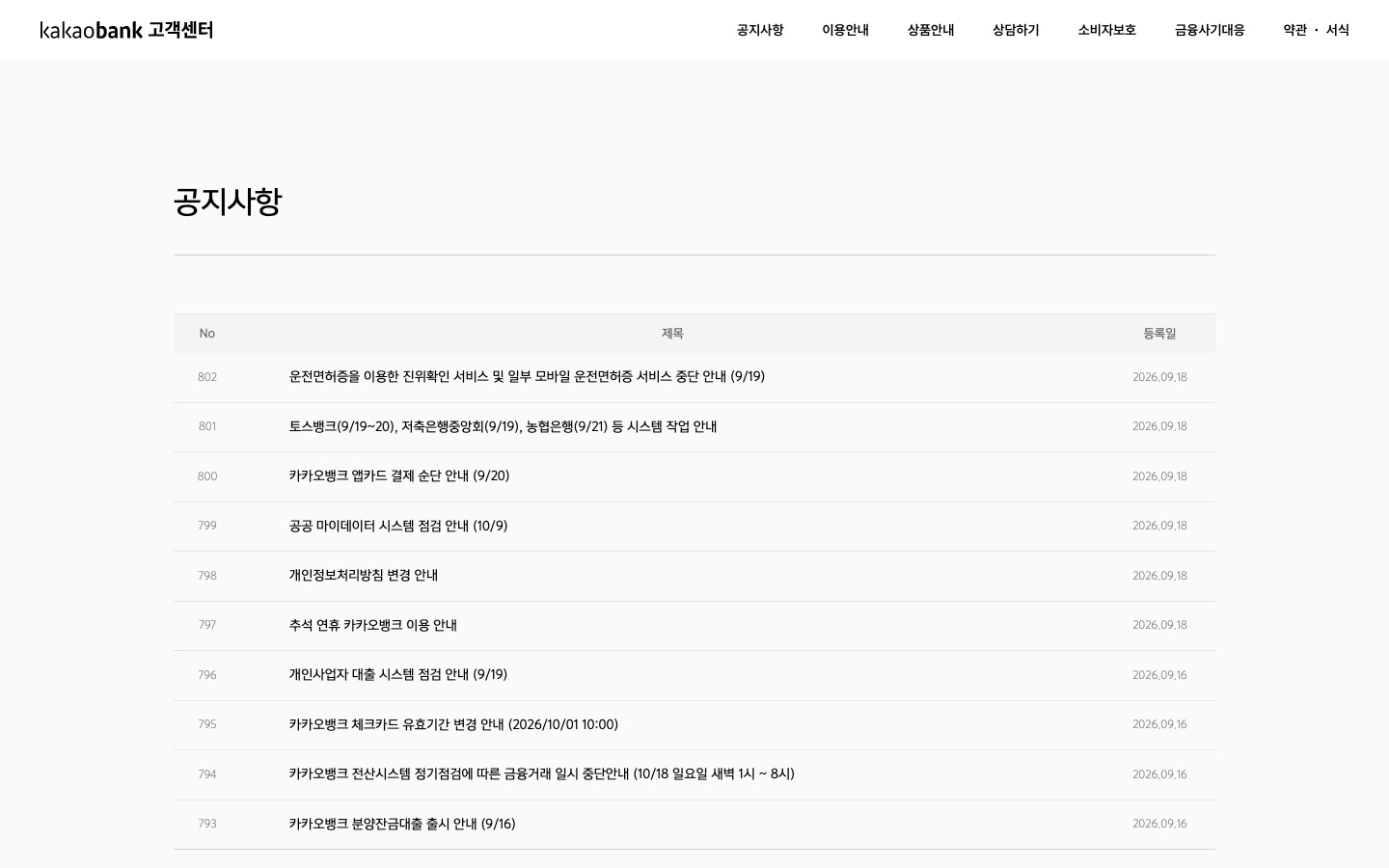This screenshot has width=1389, height=868.
Task: Click date 2026.09.18 in row 797
Action: tap(1159, 625)
